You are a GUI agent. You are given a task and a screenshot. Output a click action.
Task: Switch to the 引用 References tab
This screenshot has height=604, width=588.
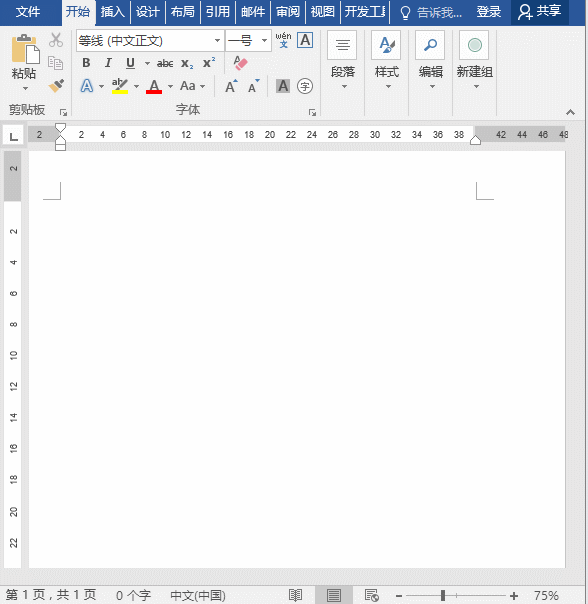click(x=218, y=12)
